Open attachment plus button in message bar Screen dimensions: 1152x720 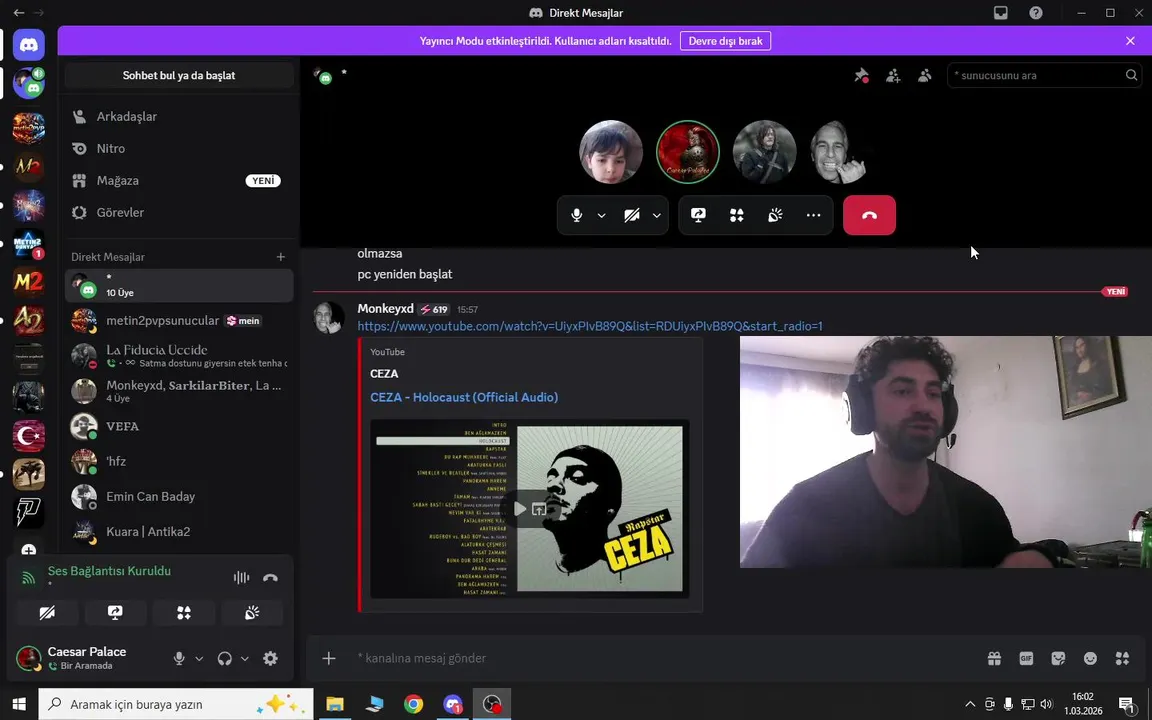[x=328, y=658]
